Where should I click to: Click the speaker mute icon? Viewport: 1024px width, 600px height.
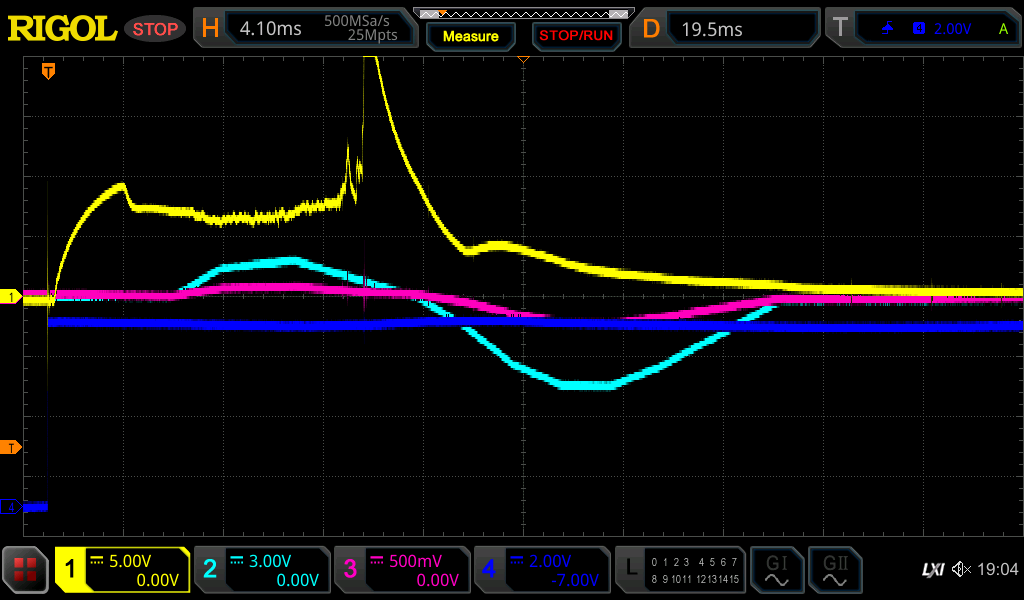961,570
